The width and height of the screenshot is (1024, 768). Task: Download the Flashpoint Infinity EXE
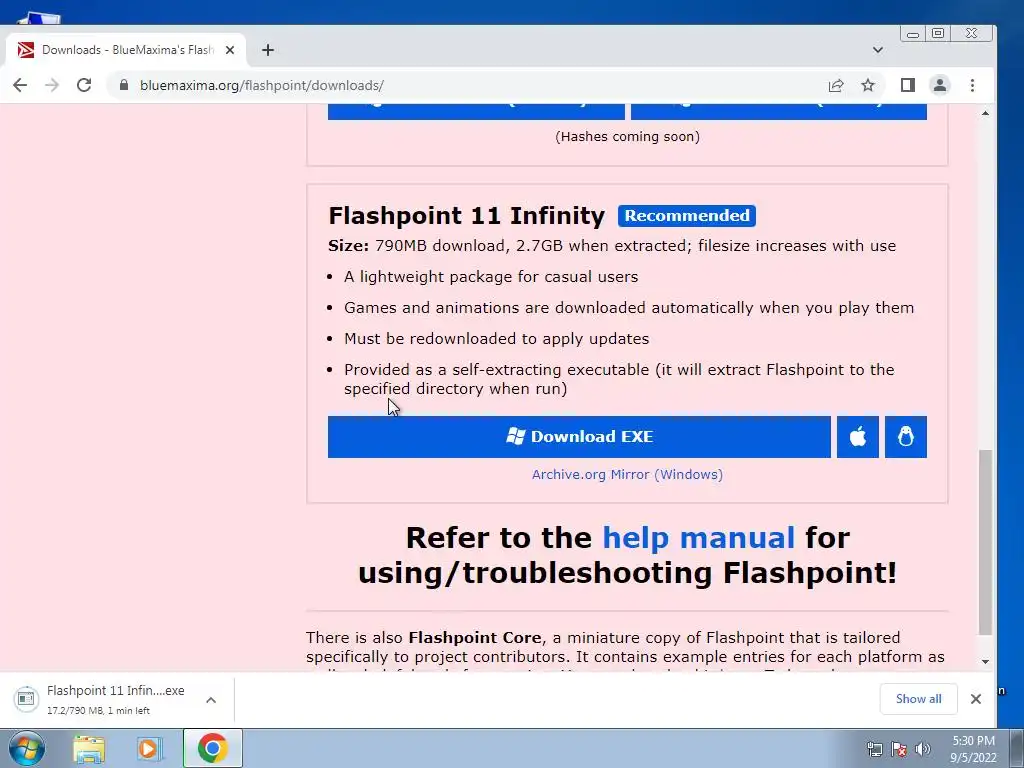pos(579,437)
